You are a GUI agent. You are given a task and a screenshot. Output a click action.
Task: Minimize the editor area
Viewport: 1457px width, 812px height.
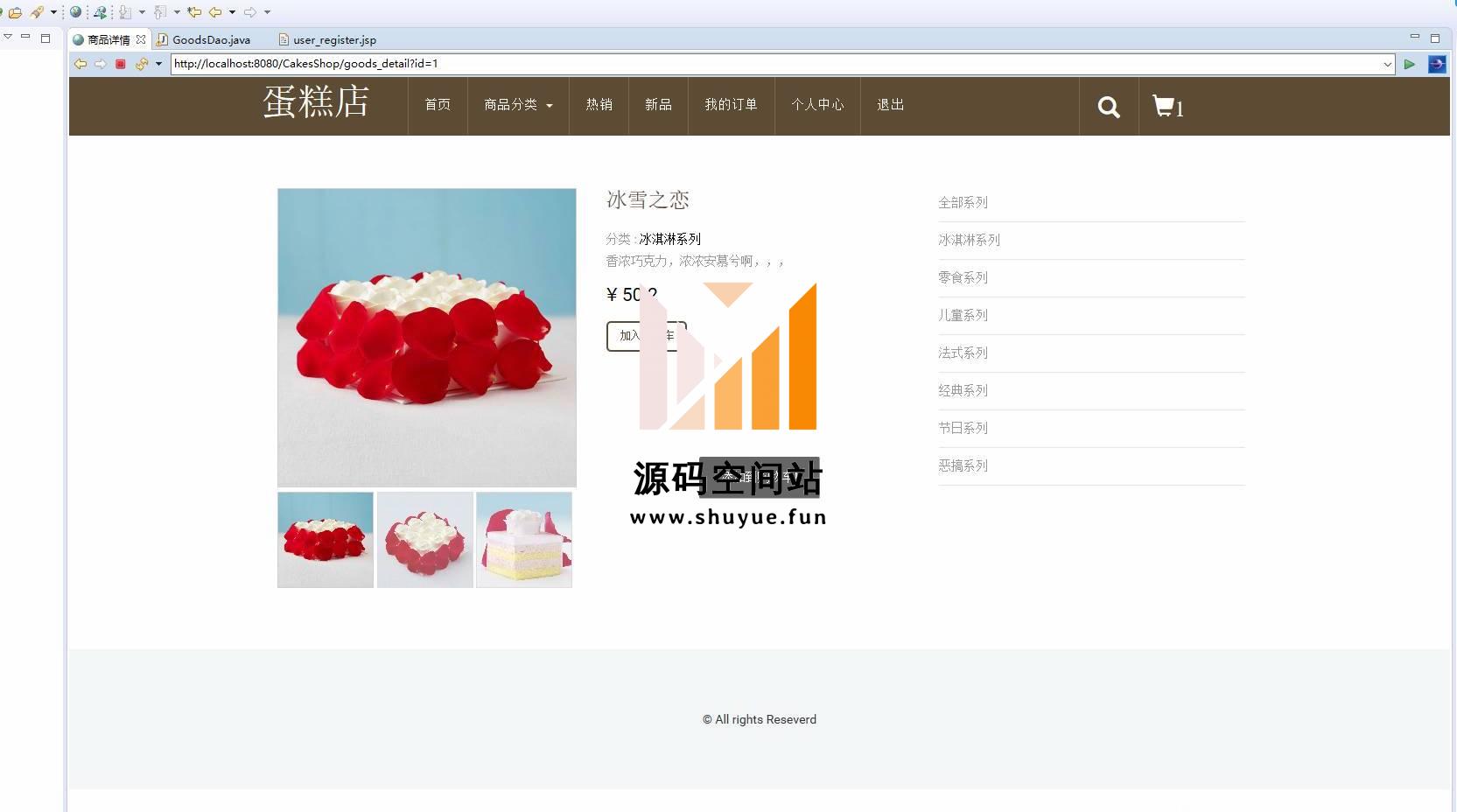point(1415,37)
